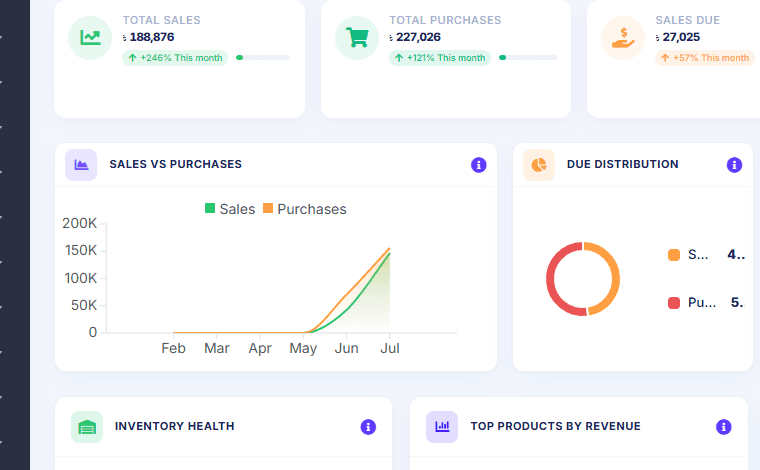Open info for Inventory Health
760x470 pixels.
coord(368,427)
